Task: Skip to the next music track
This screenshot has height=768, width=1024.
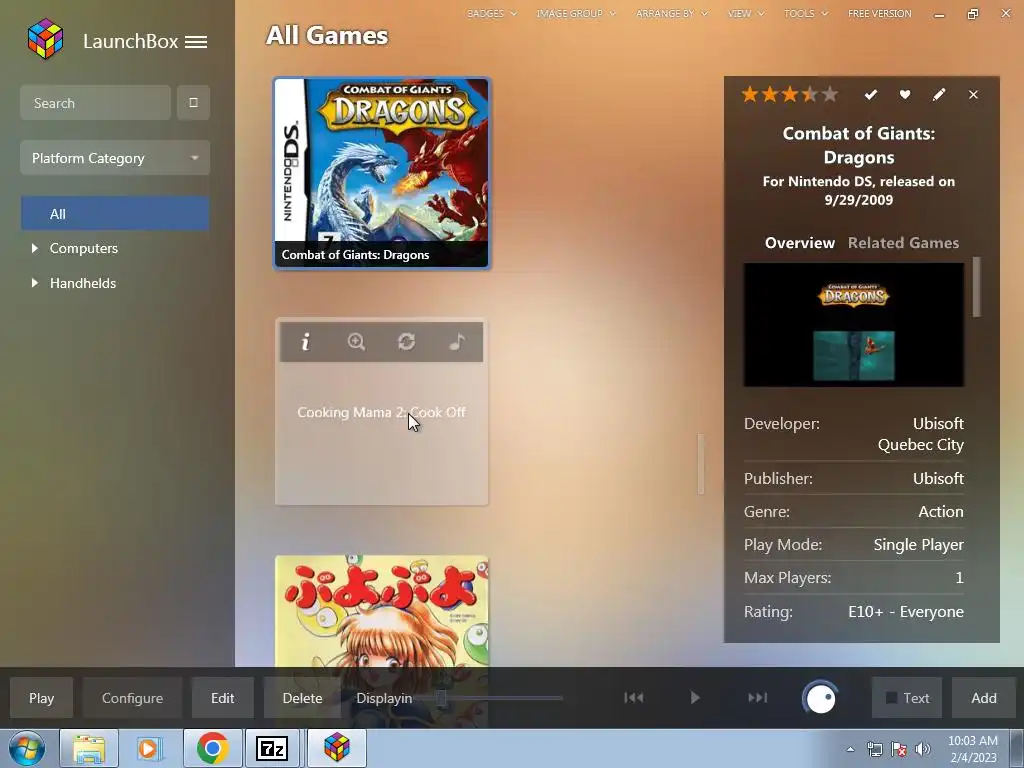Action: (758, 697)
